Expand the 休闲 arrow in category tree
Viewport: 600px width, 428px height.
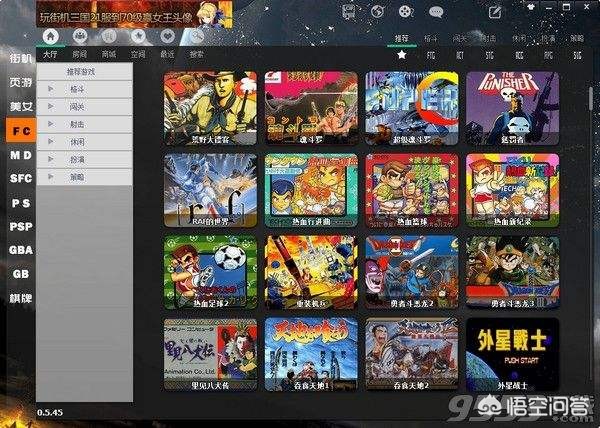(51, 142)
